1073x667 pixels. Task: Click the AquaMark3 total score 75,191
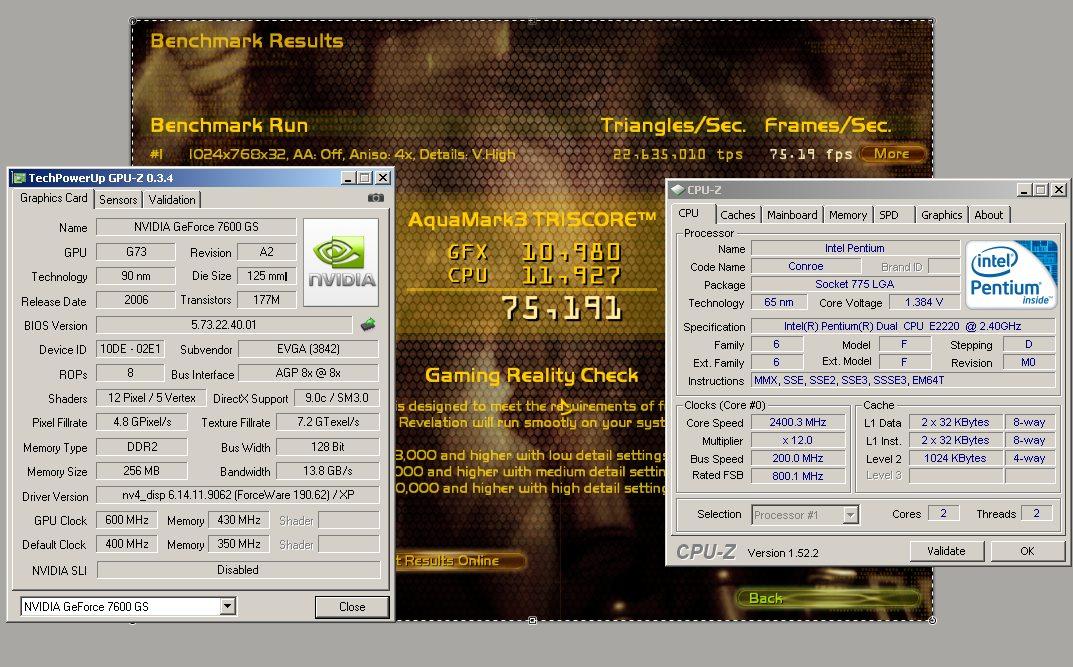(x=562, y=309)
